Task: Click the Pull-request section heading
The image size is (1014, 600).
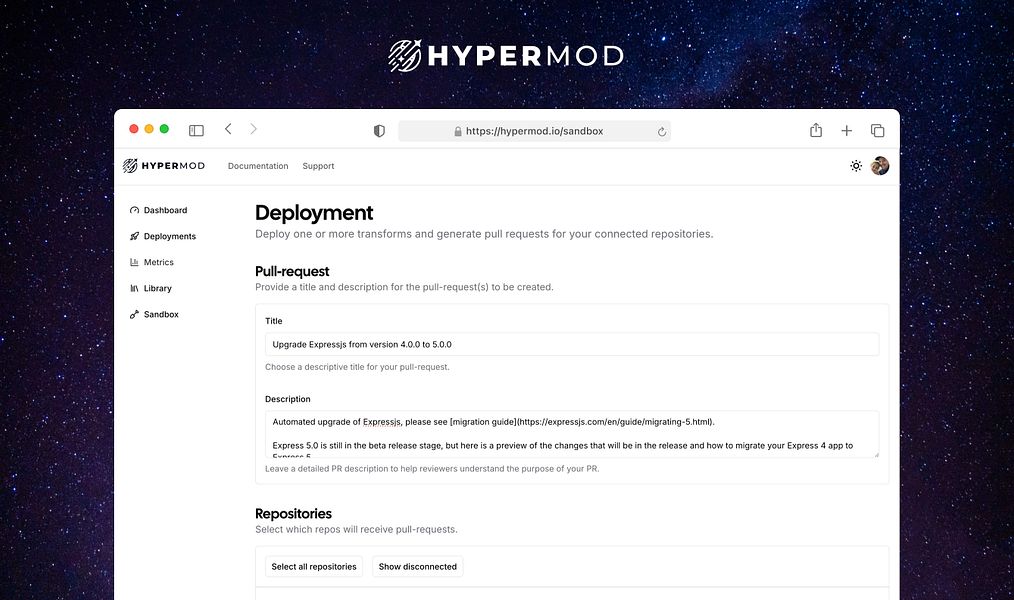Action: click(x=292, y=272)
